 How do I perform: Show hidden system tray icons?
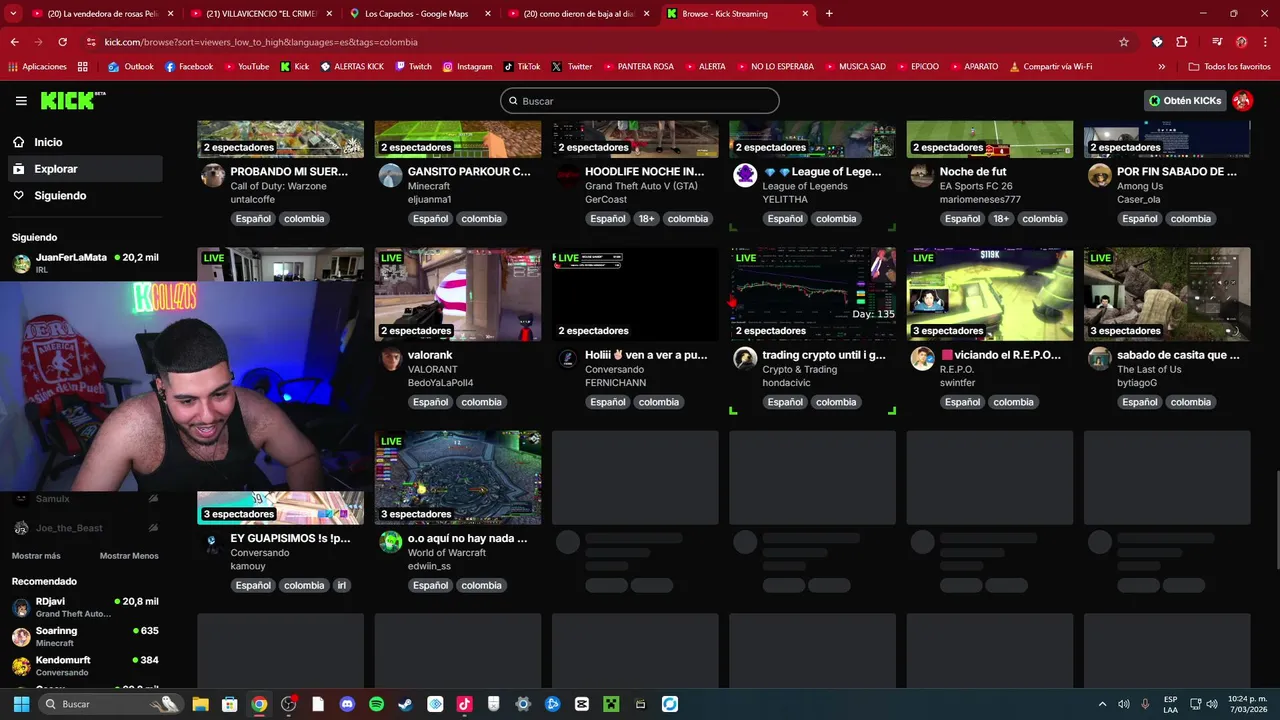click(x=1102, y=704)
